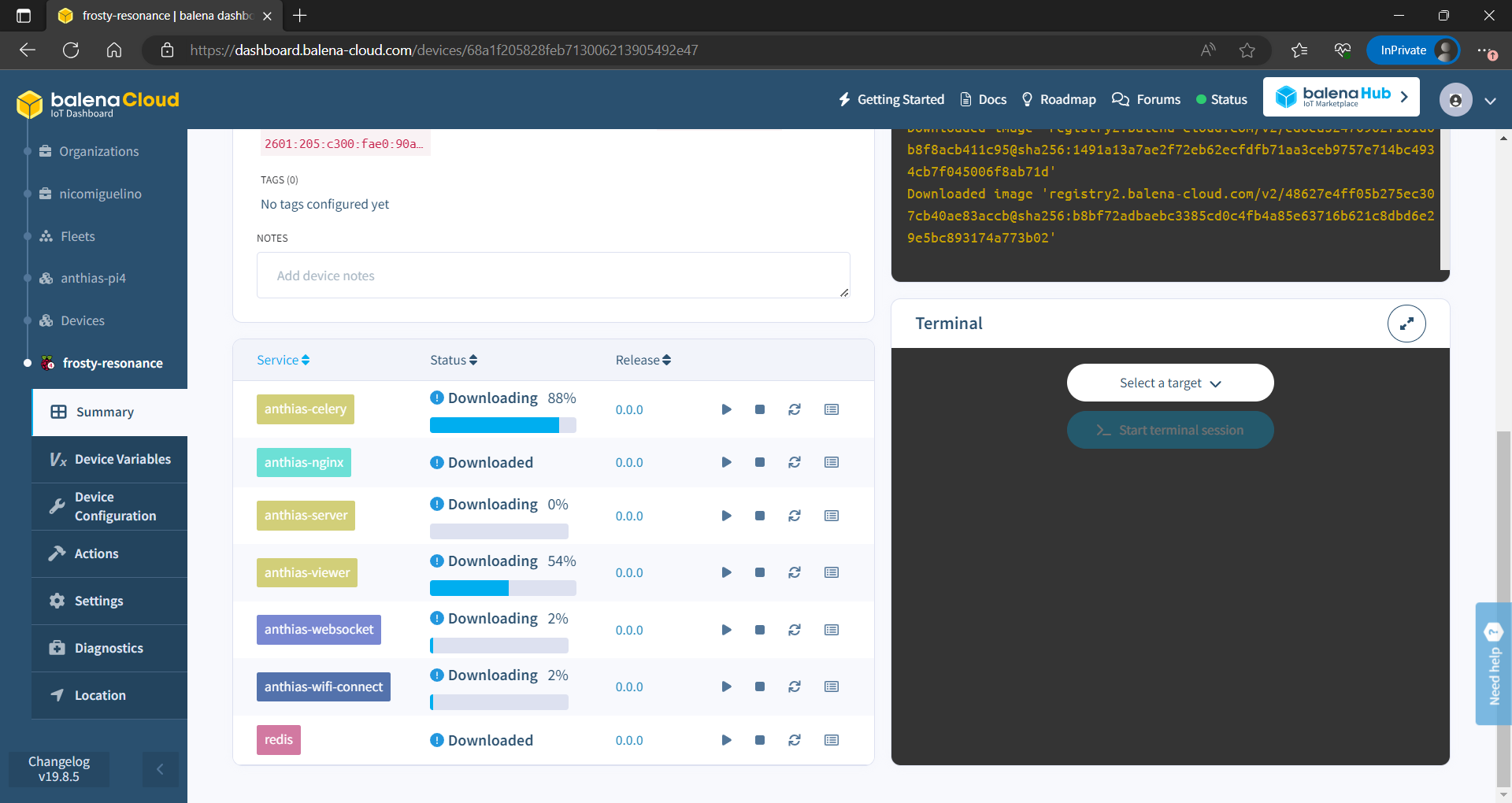Check balena Status page

click(1221, 99)
